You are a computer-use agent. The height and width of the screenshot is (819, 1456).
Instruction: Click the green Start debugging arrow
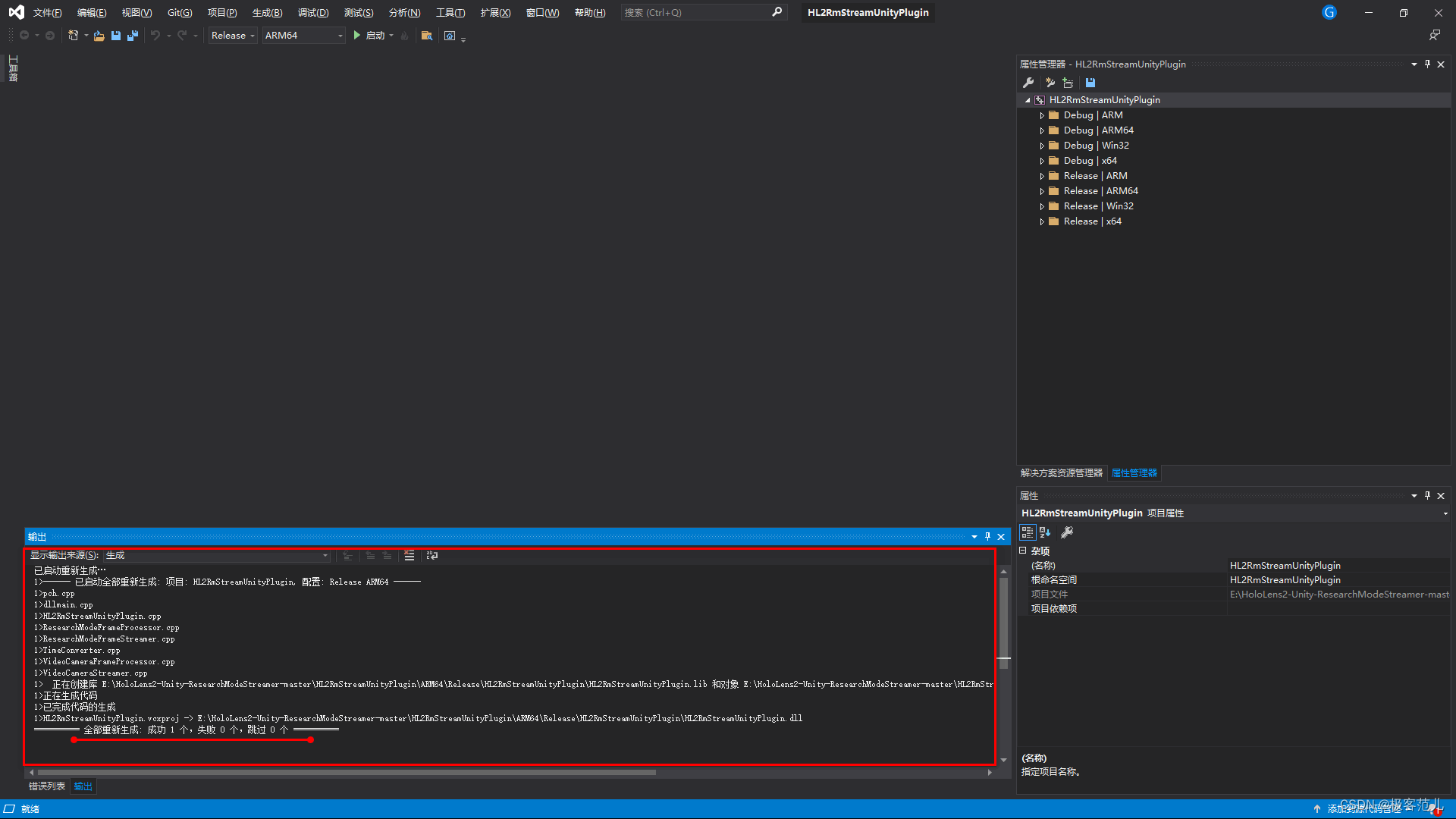pos(356,36)
